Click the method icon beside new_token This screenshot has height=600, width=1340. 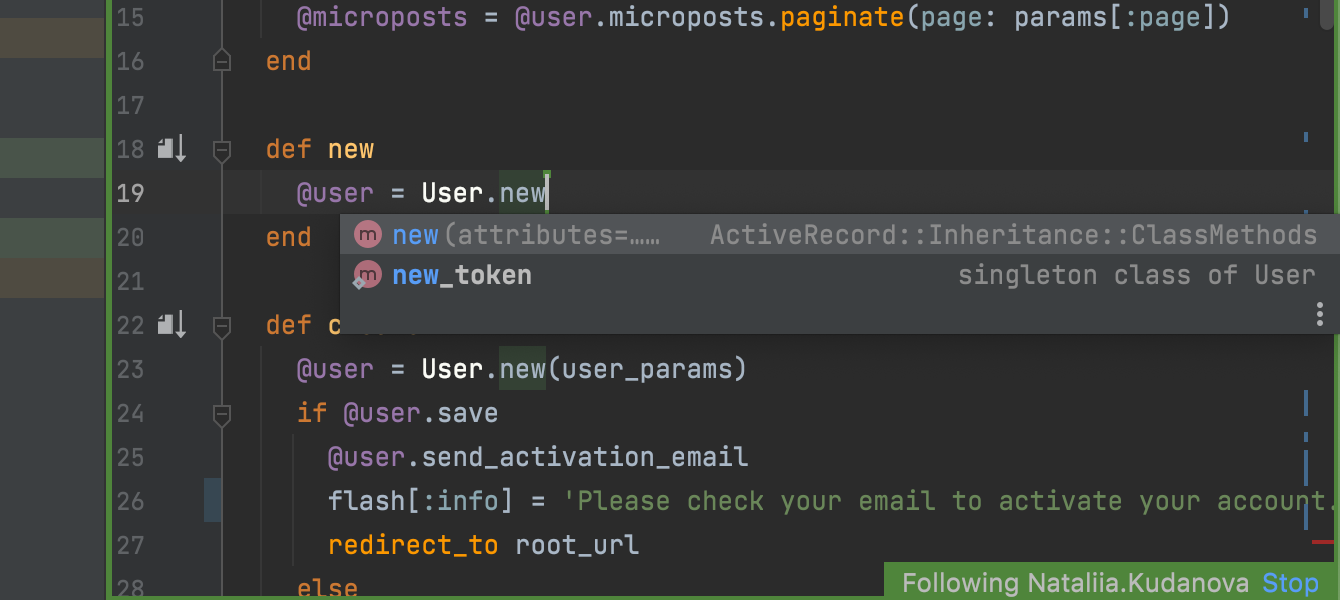pyautogui.click(x=368, y=275)
